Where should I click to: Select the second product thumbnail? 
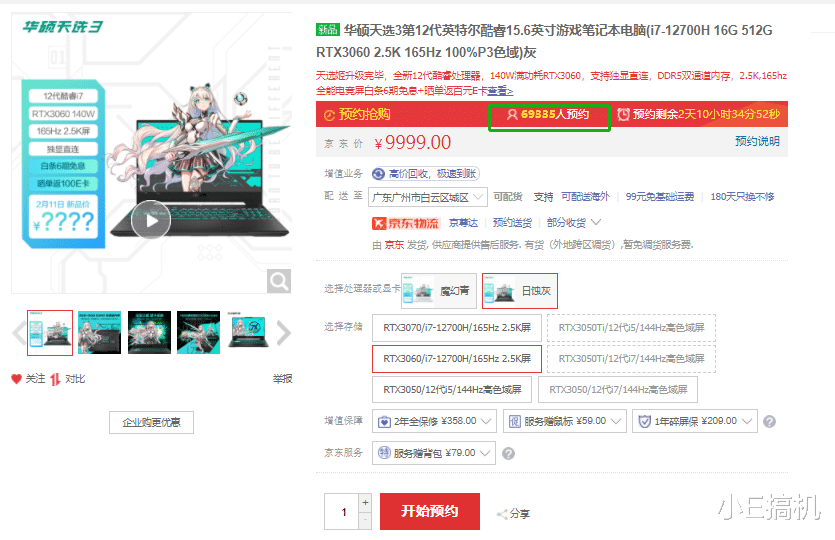[100, 333]
